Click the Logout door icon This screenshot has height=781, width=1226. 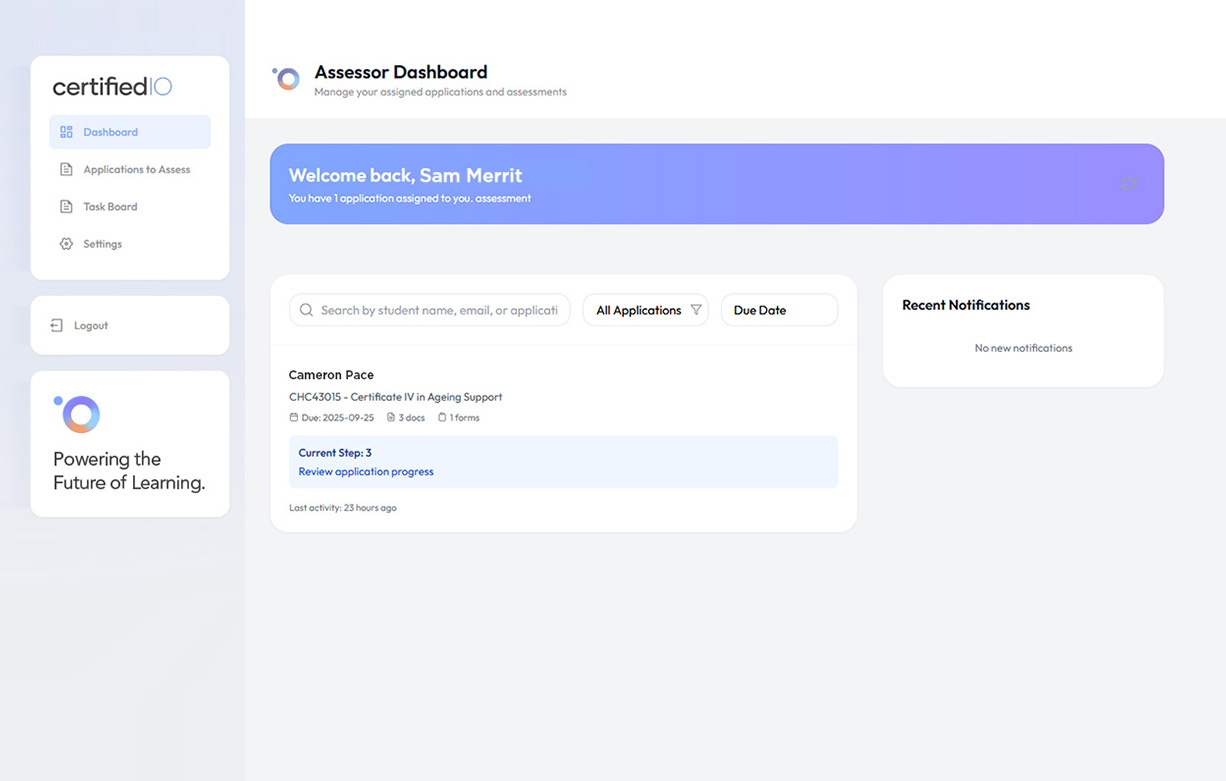[x=57, y=326]
